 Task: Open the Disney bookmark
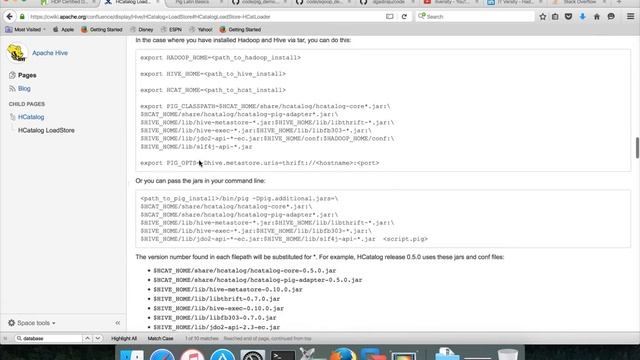[142, 29]
